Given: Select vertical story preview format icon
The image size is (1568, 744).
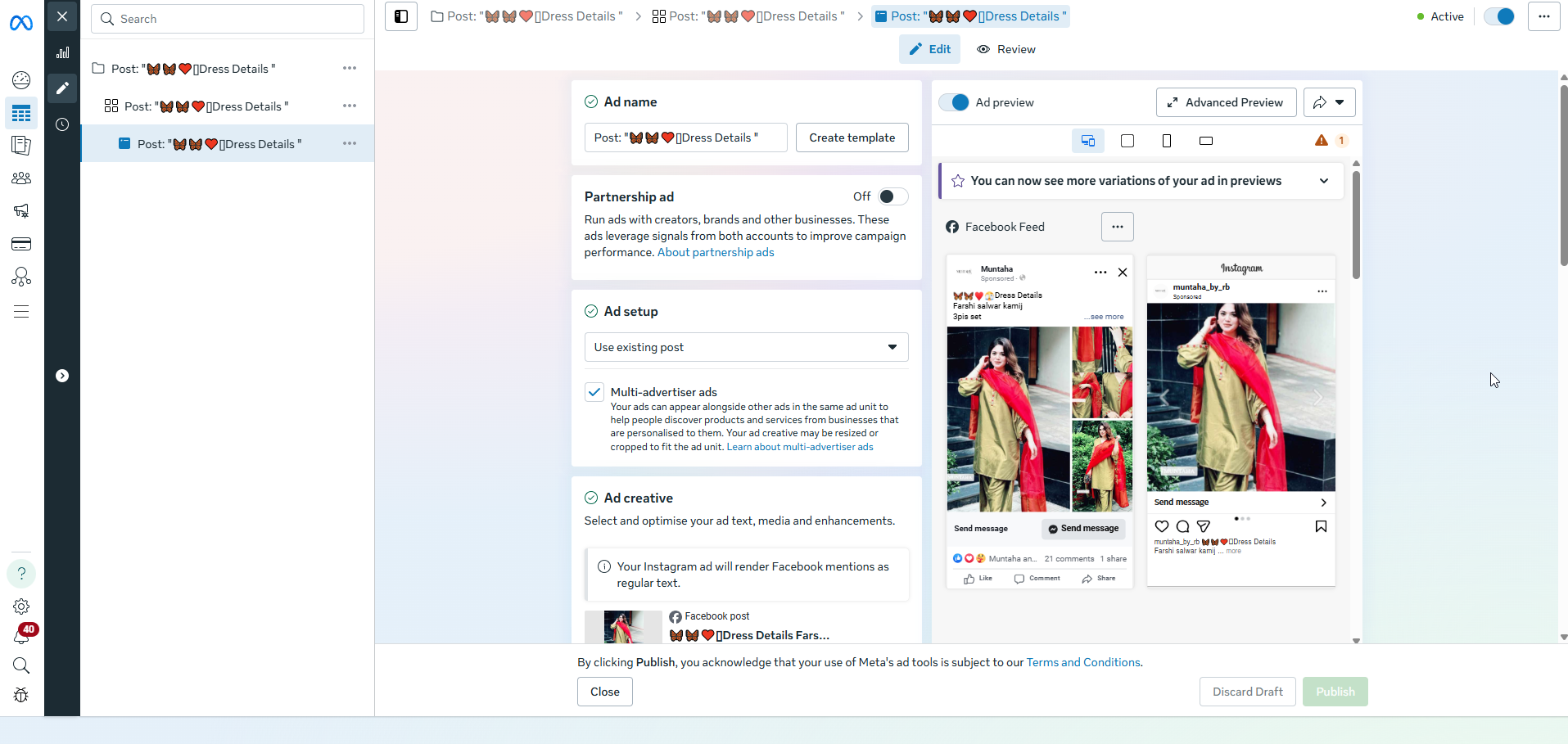Looking at the screenshot, I should 1167,141.
